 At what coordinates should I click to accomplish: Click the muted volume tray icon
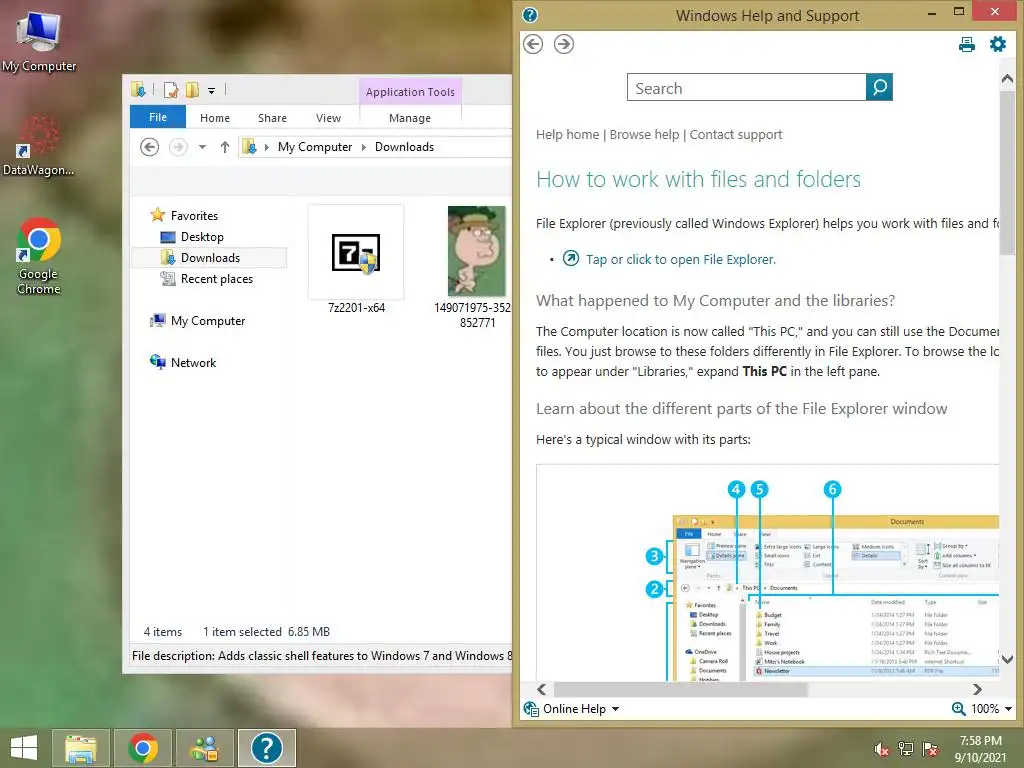[882, 749]
